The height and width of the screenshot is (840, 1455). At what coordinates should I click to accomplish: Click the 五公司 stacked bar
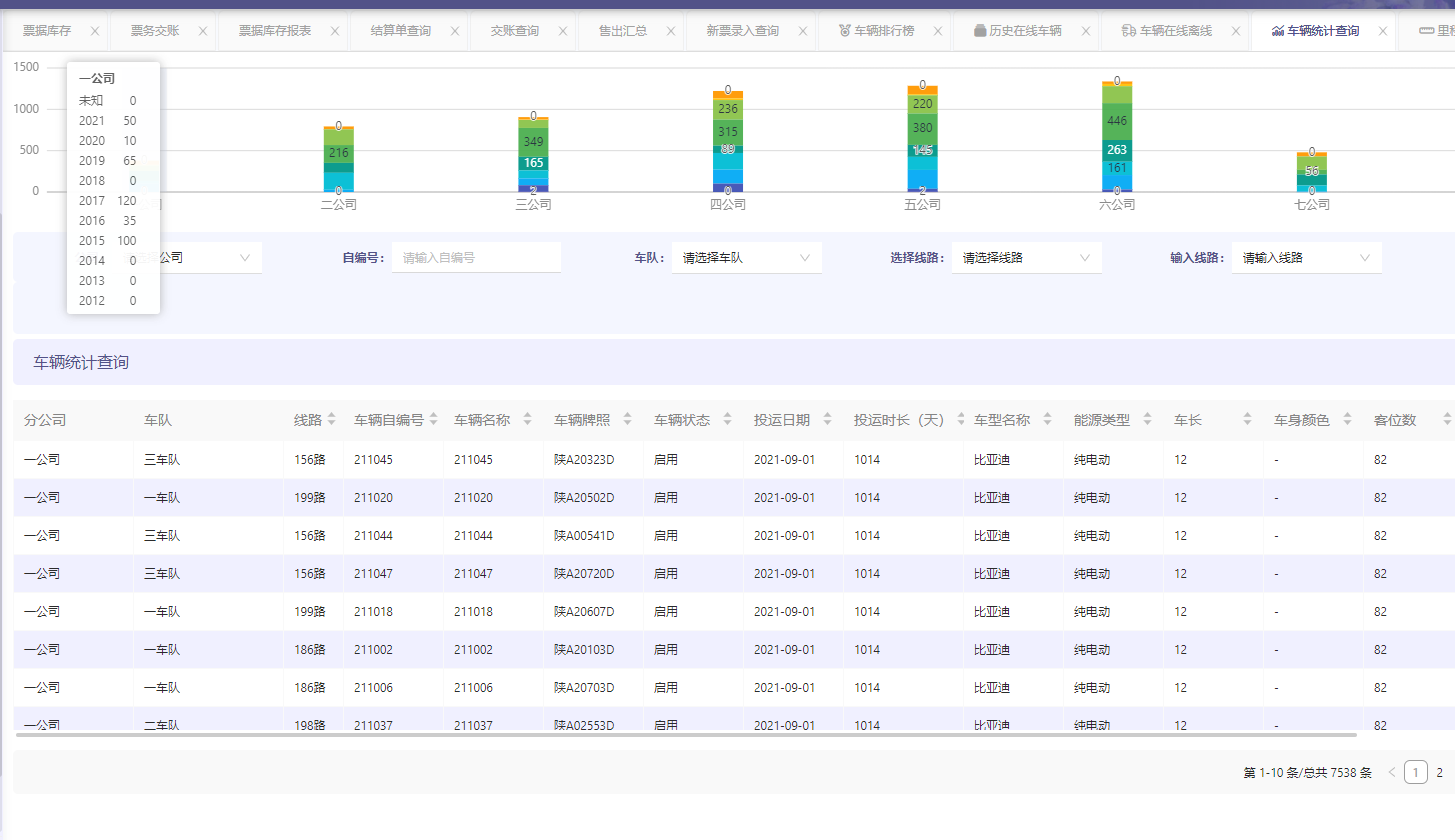(923, 138)
